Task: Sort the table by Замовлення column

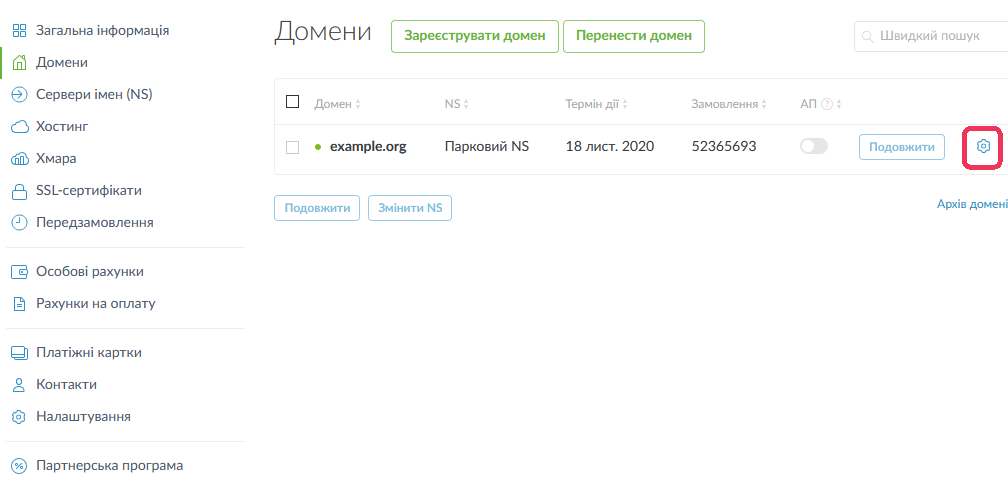Action: coord(730,104)
